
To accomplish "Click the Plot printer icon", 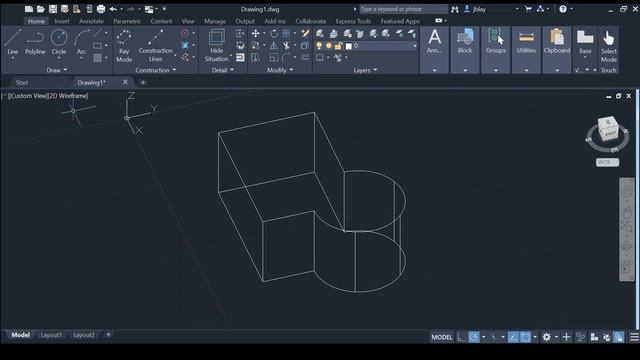I will (101, 9).
